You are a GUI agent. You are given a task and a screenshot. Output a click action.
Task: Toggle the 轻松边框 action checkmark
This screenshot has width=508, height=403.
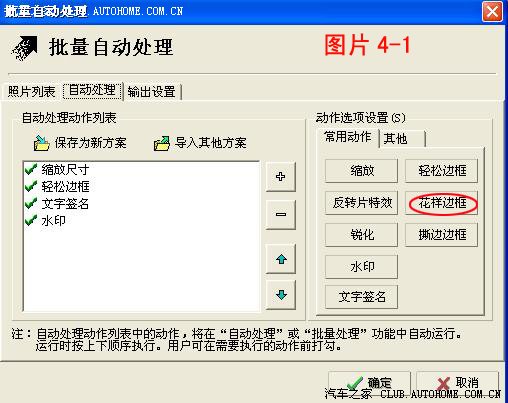point(31,186)
